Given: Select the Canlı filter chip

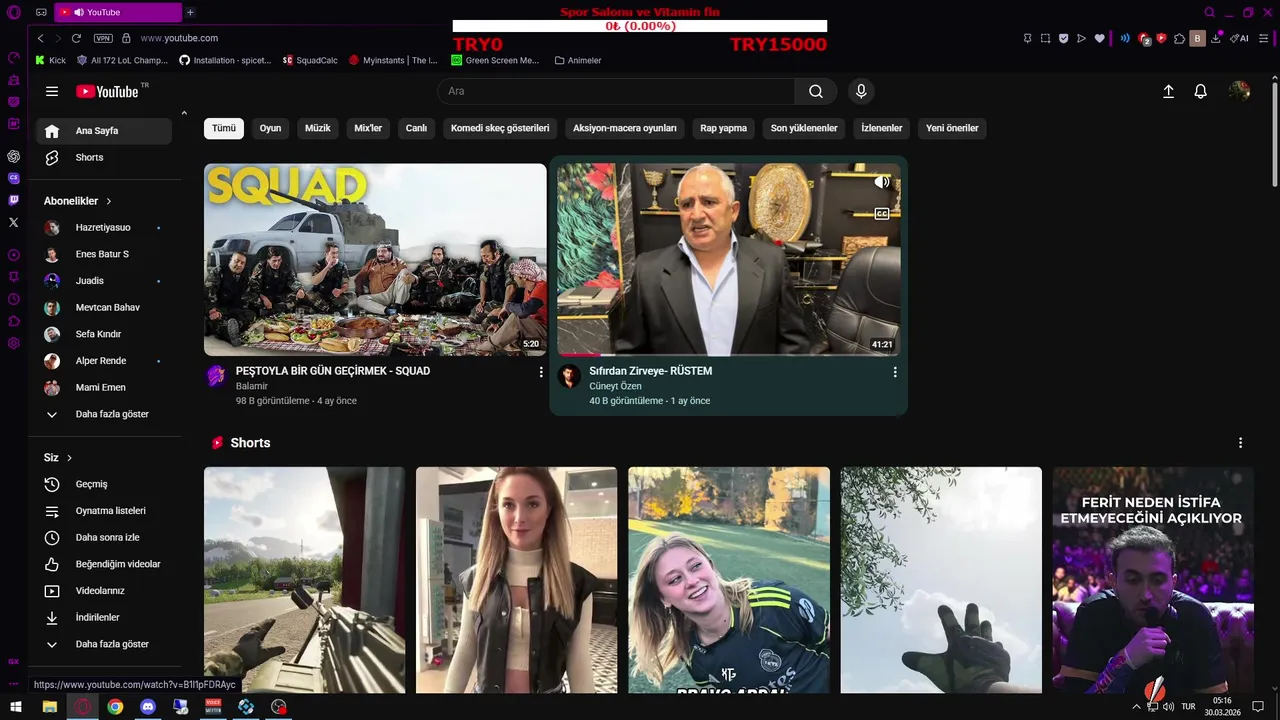Looking at the screenshot, I should tap(416, 128).
